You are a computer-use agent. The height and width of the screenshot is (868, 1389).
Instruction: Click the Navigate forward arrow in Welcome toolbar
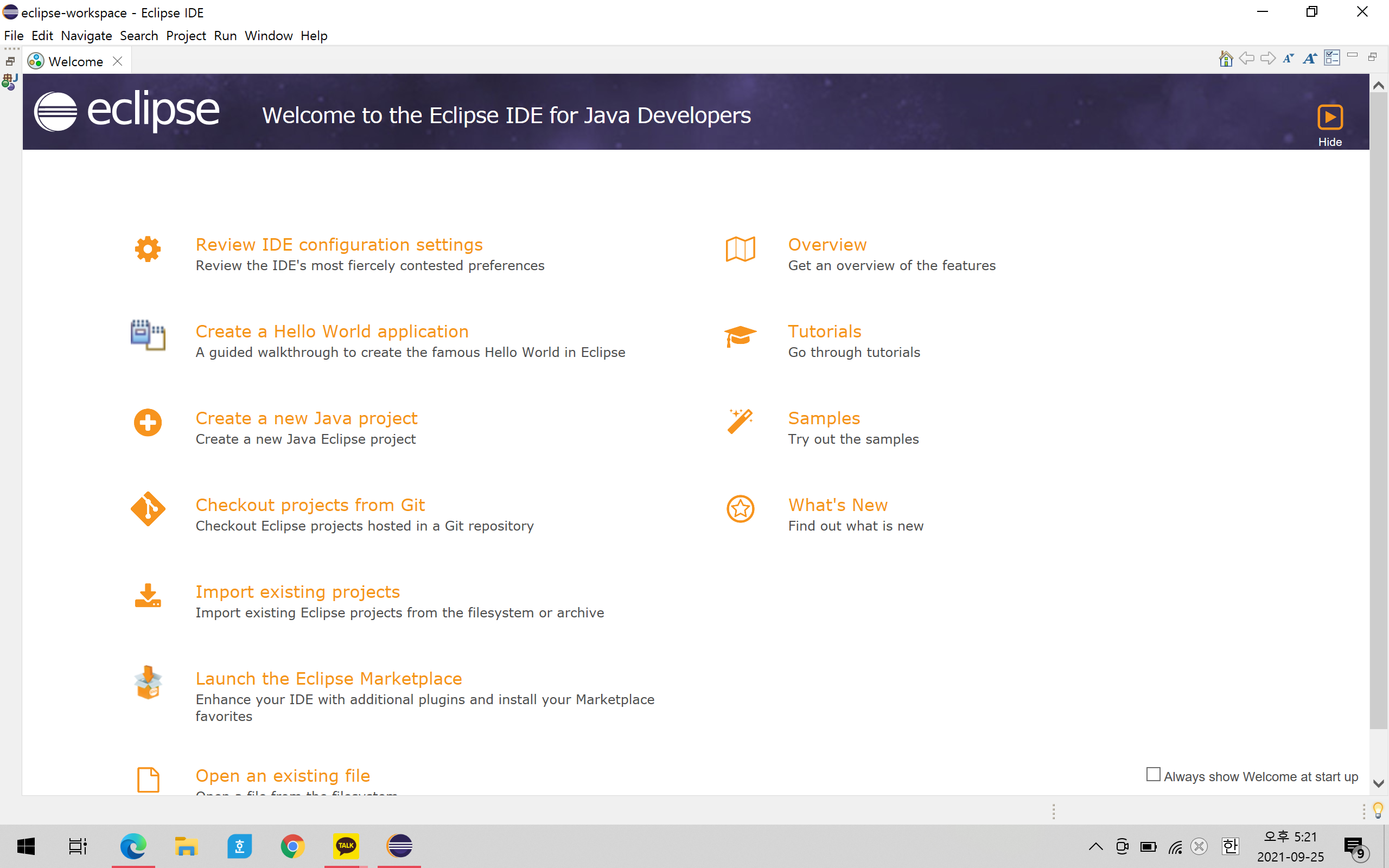coord(1267,59)
